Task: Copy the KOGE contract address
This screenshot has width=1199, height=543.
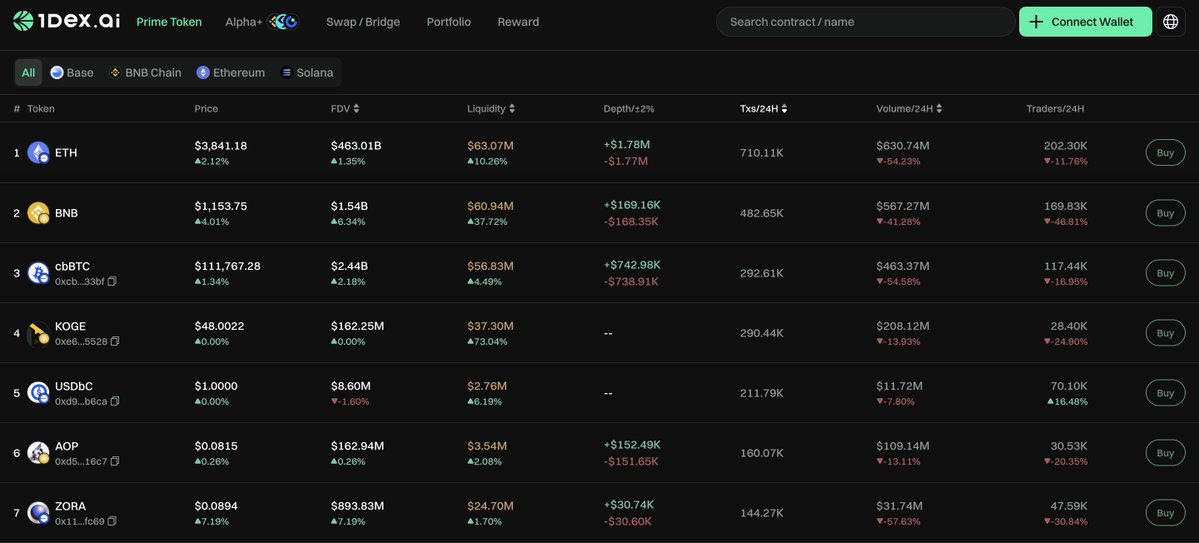Action: [115, 342]
